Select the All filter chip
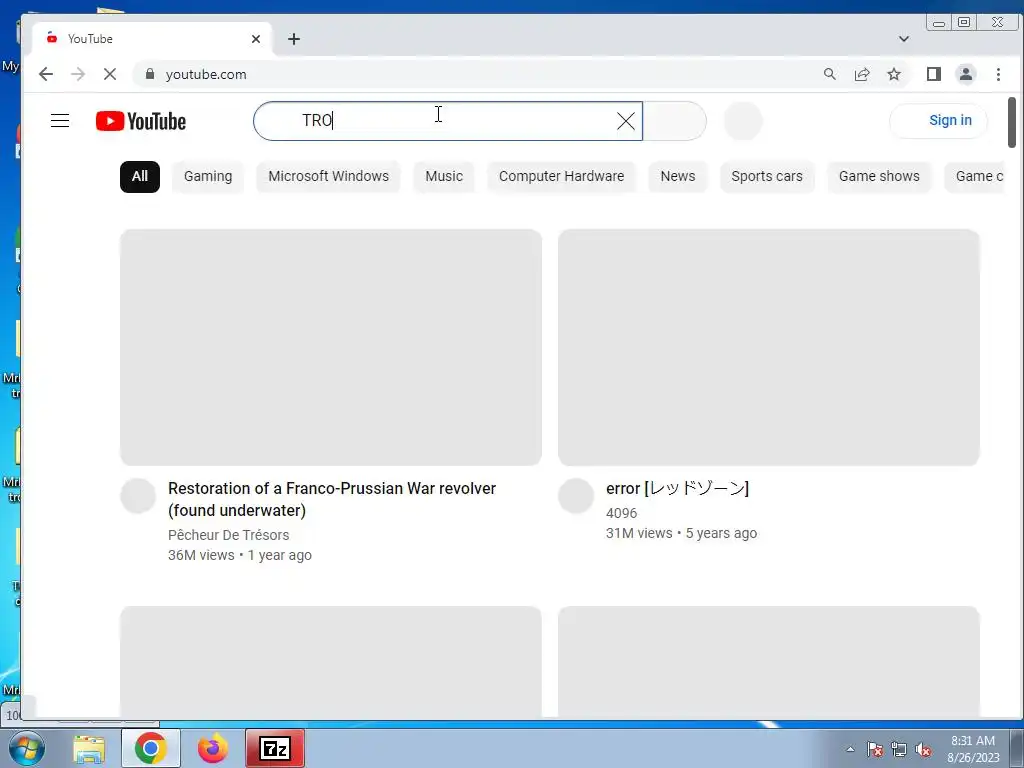 [x=140, y=176]
